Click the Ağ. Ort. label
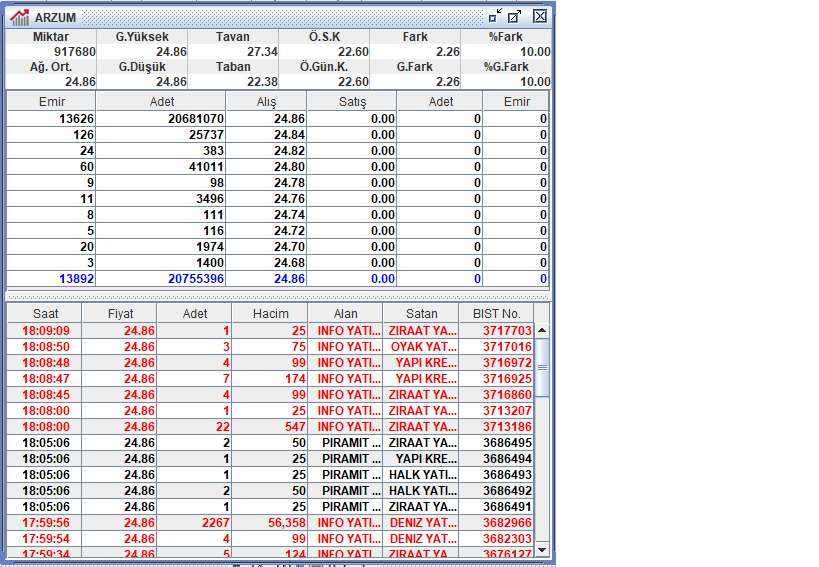Image resolution: width=819 pixels, height=567 pixels. click(x=51, y=67)
